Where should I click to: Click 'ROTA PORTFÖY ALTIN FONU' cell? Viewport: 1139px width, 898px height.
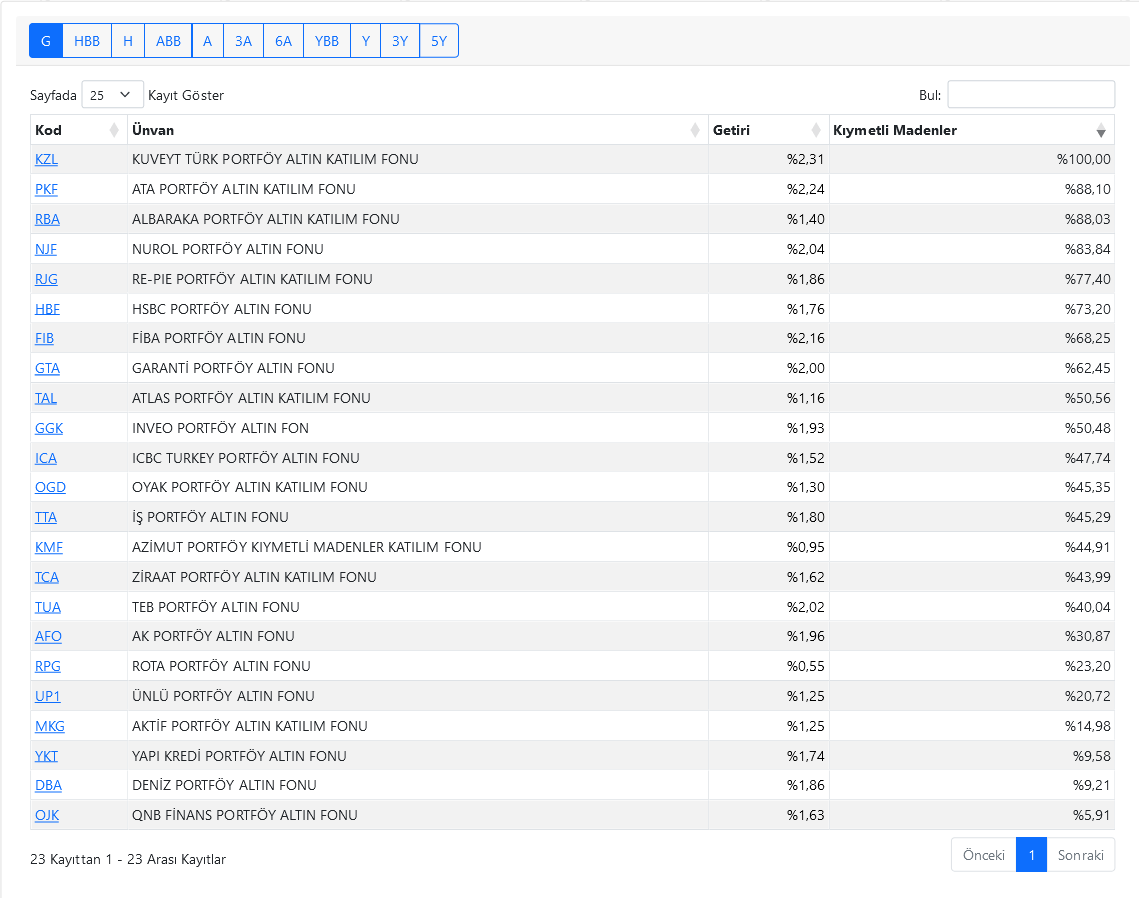(418, 666)
